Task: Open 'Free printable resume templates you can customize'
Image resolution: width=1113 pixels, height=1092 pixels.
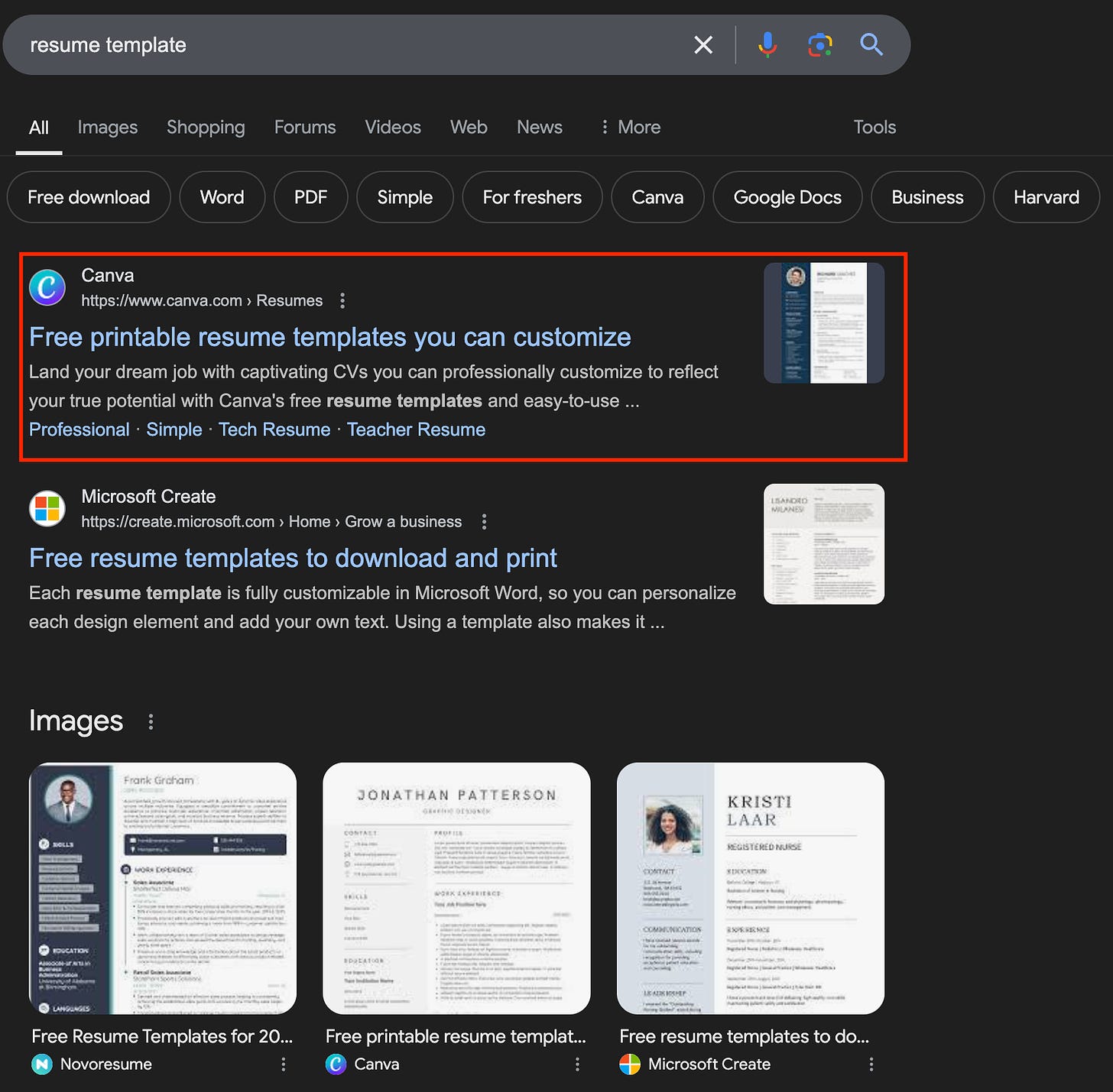Action: tap(330, 337)
